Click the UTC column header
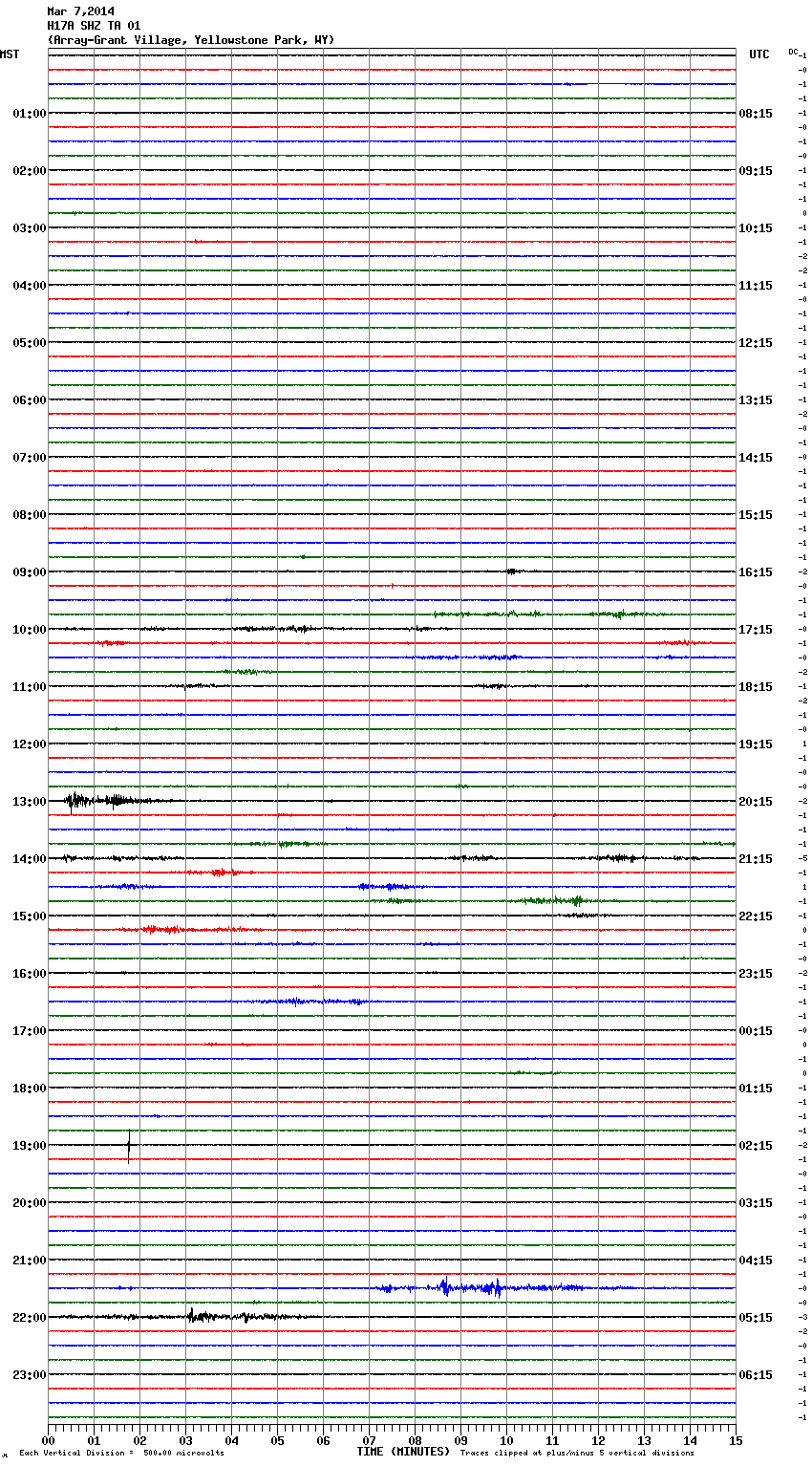This screenshot has width=812, height=1466. click(x=759, y=54)
